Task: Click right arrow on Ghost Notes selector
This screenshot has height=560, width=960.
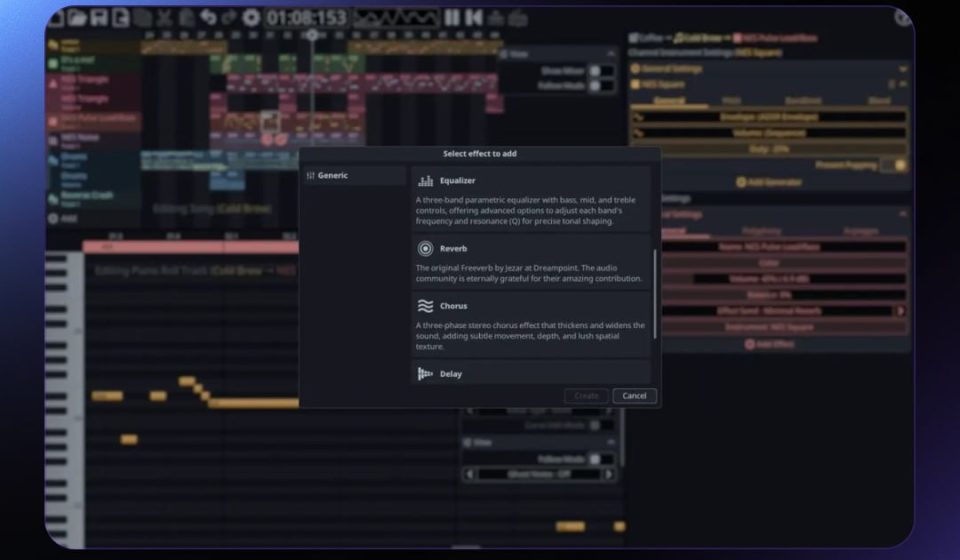Action: pos(609,474)
